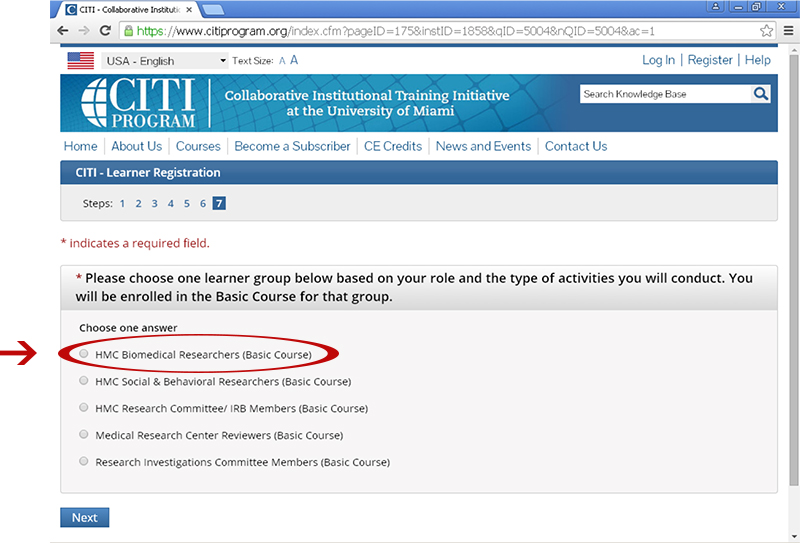Select Medical Research Center Reviewers option
This screenshot has width=800, height=544.
pyautogui.click(x=84, y=434)
